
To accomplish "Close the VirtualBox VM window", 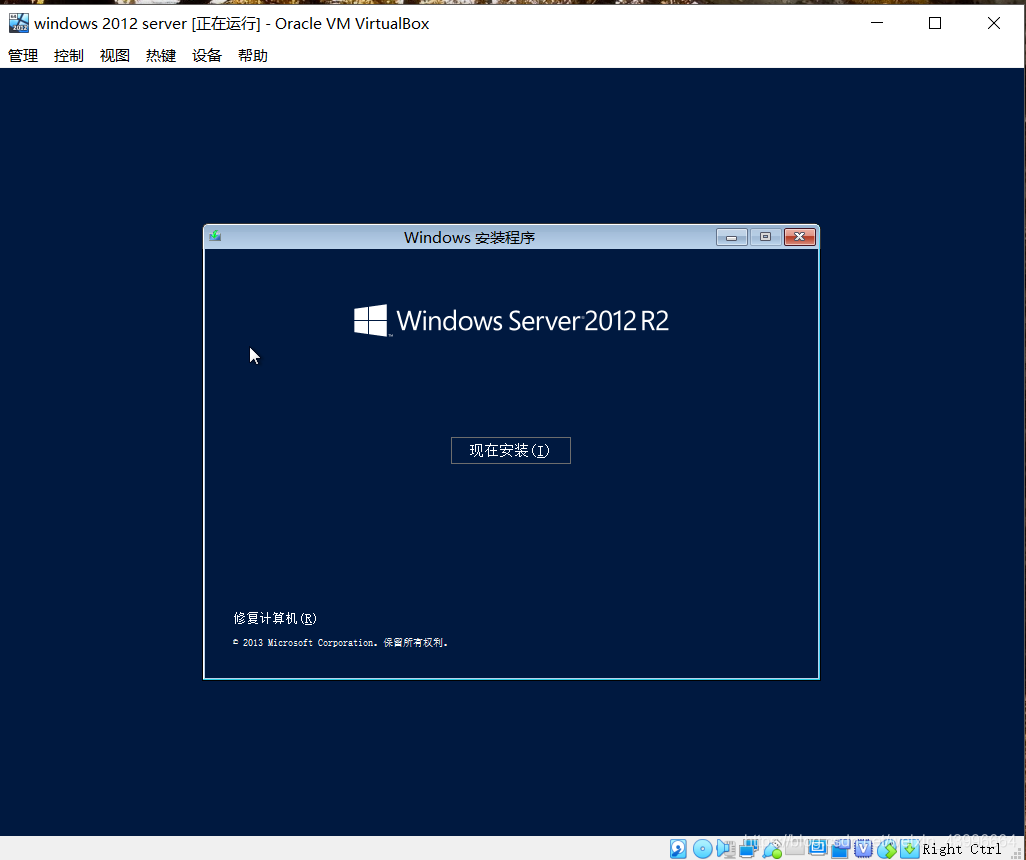I will [x=993, y=23].
